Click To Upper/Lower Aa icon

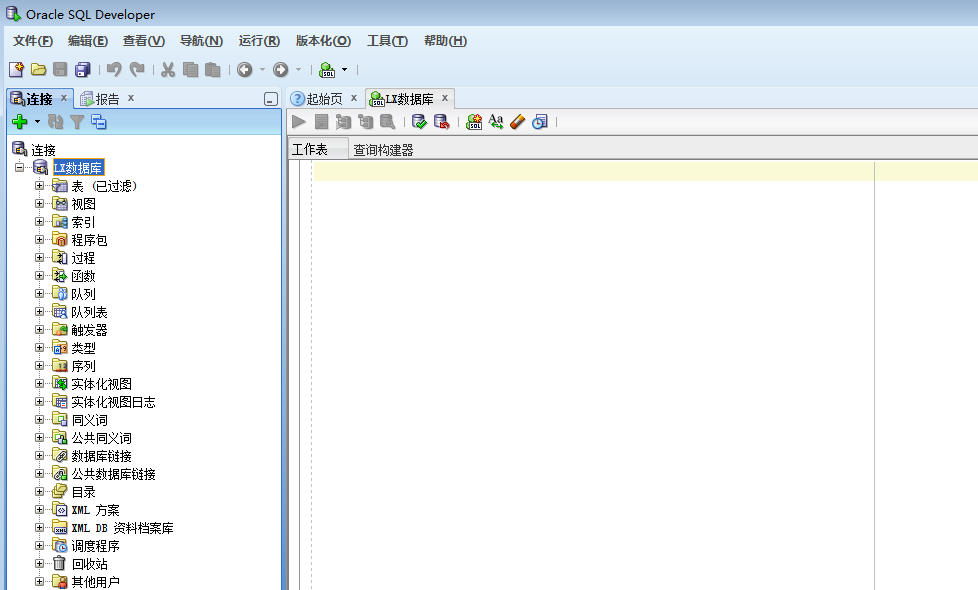point(496,122)
